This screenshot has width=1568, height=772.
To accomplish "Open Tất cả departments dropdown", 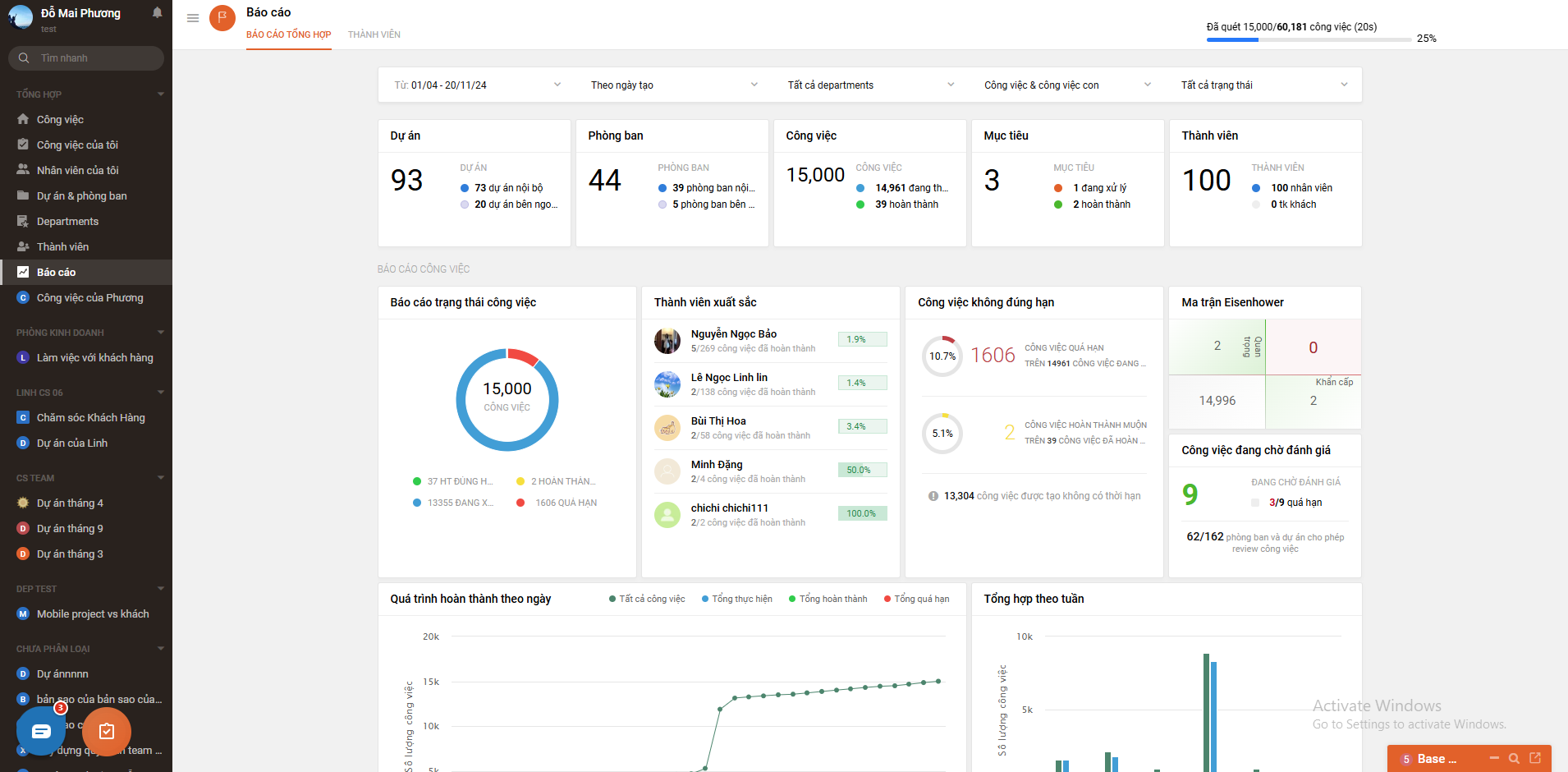I will tap(870, 85).
